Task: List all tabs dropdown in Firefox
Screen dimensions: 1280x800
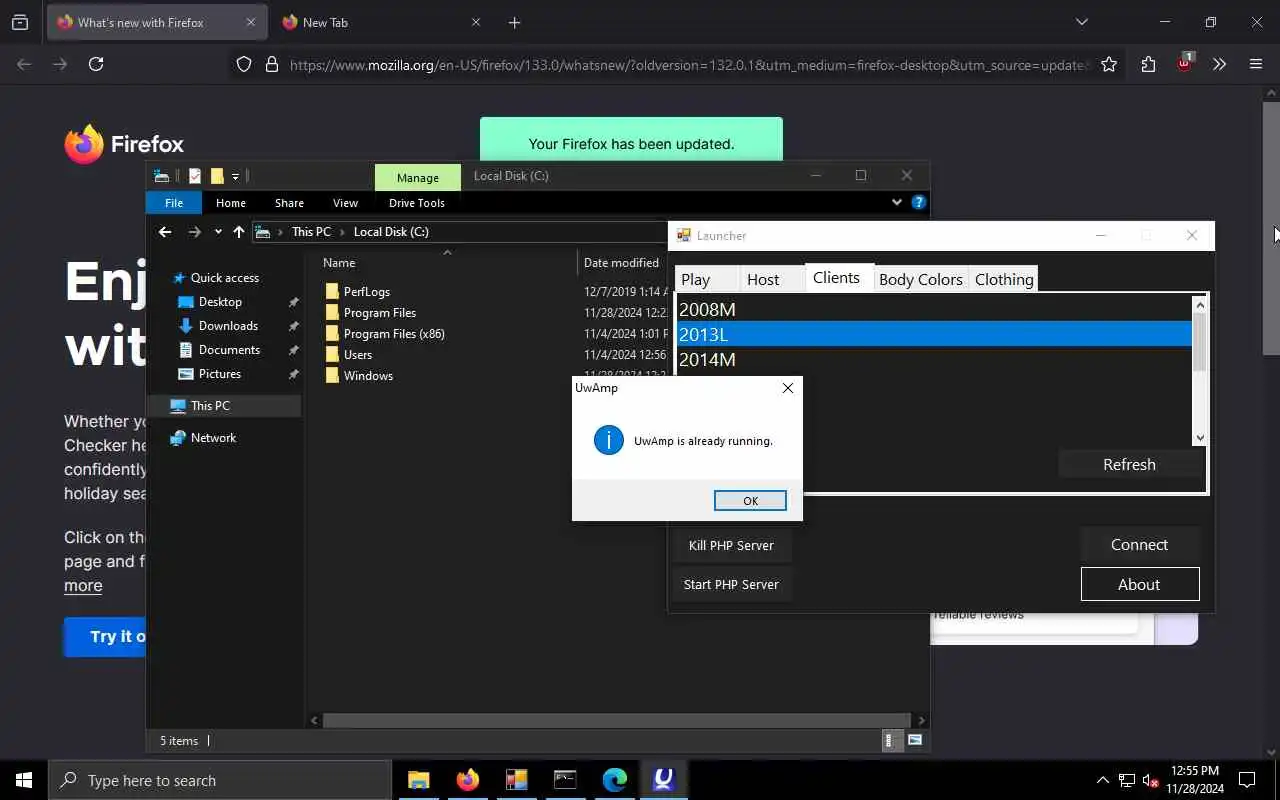Action: point(1082,22)
